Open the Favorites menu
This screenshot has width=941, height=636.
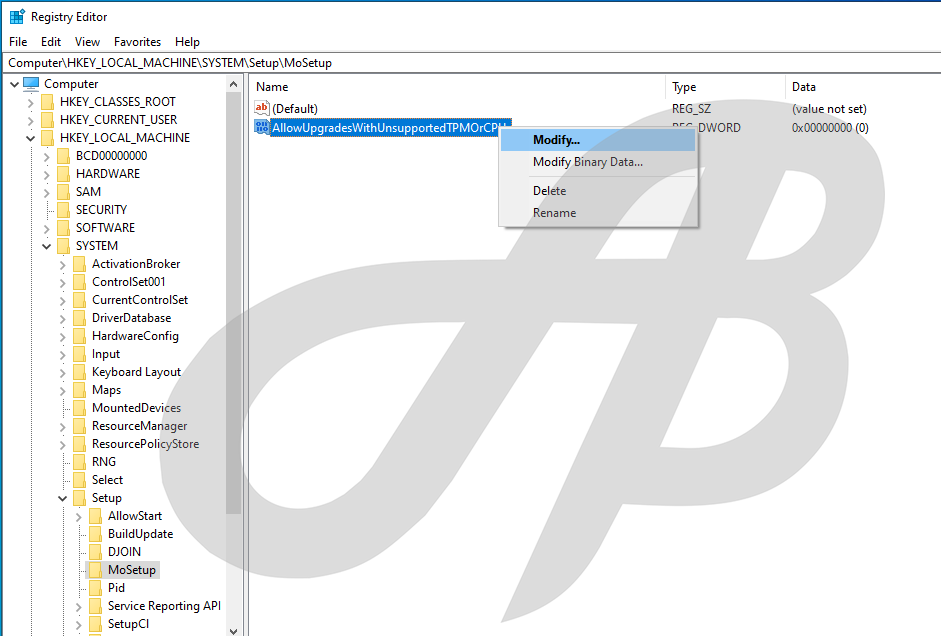coord(137,42)
